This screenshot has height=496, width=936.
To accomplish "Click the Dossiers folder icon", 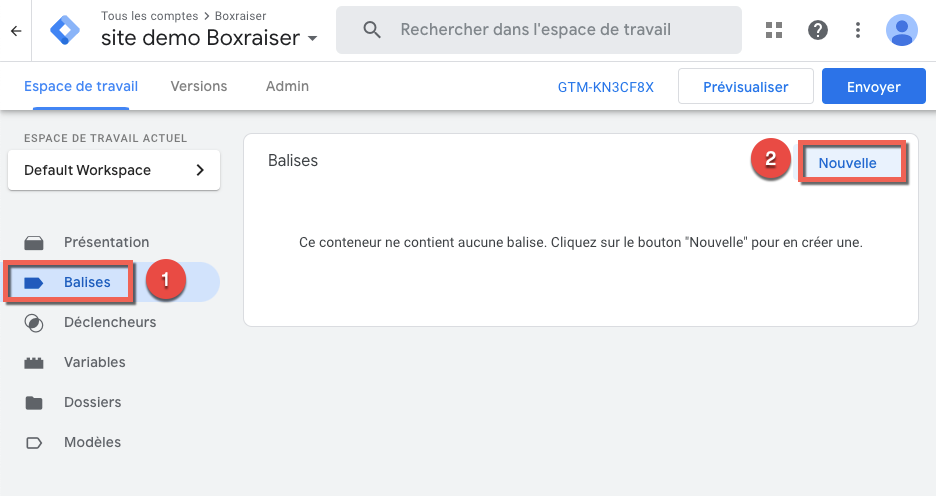I will (34, 402).
